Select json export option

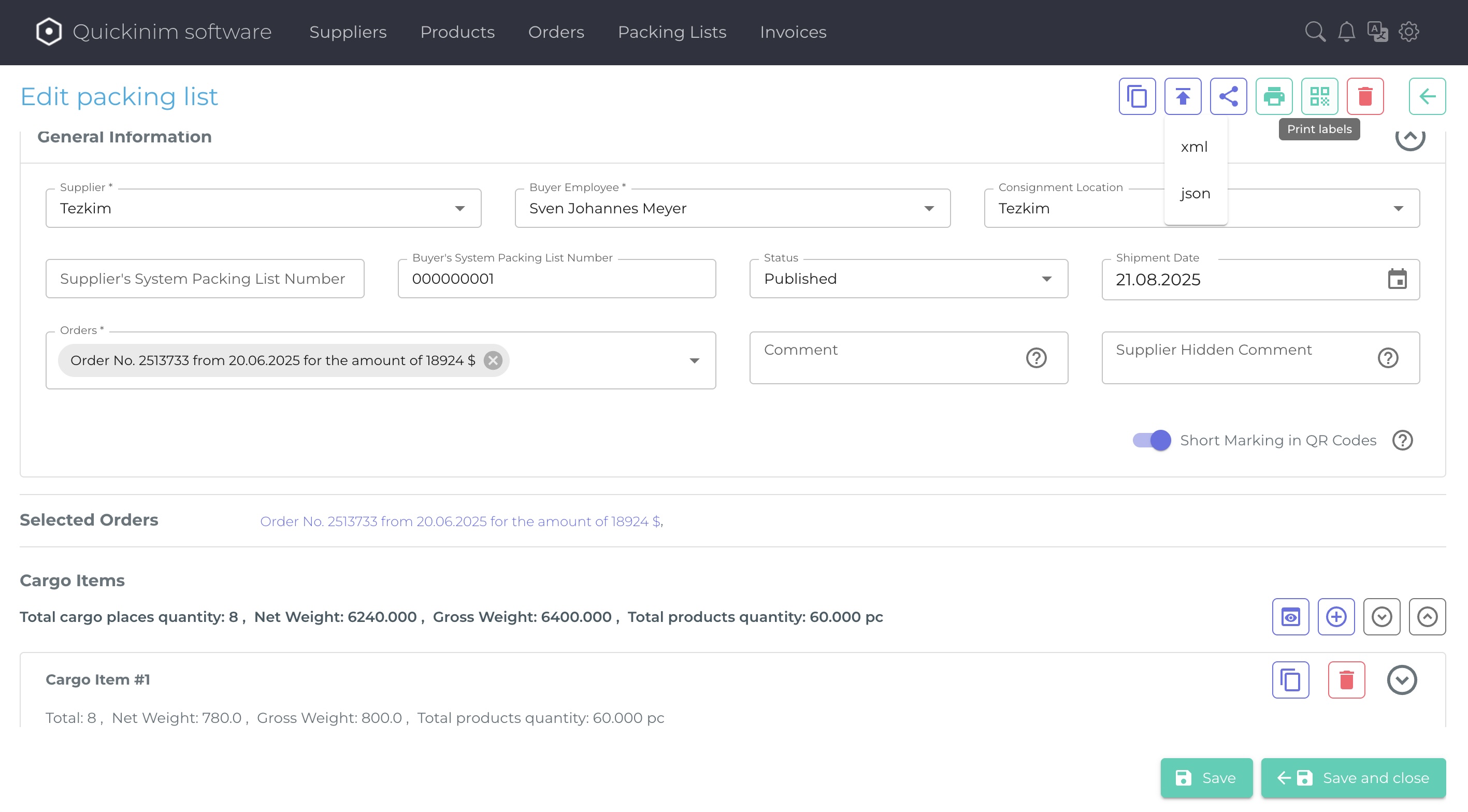pyautogui.click(x=1195, y=194)
